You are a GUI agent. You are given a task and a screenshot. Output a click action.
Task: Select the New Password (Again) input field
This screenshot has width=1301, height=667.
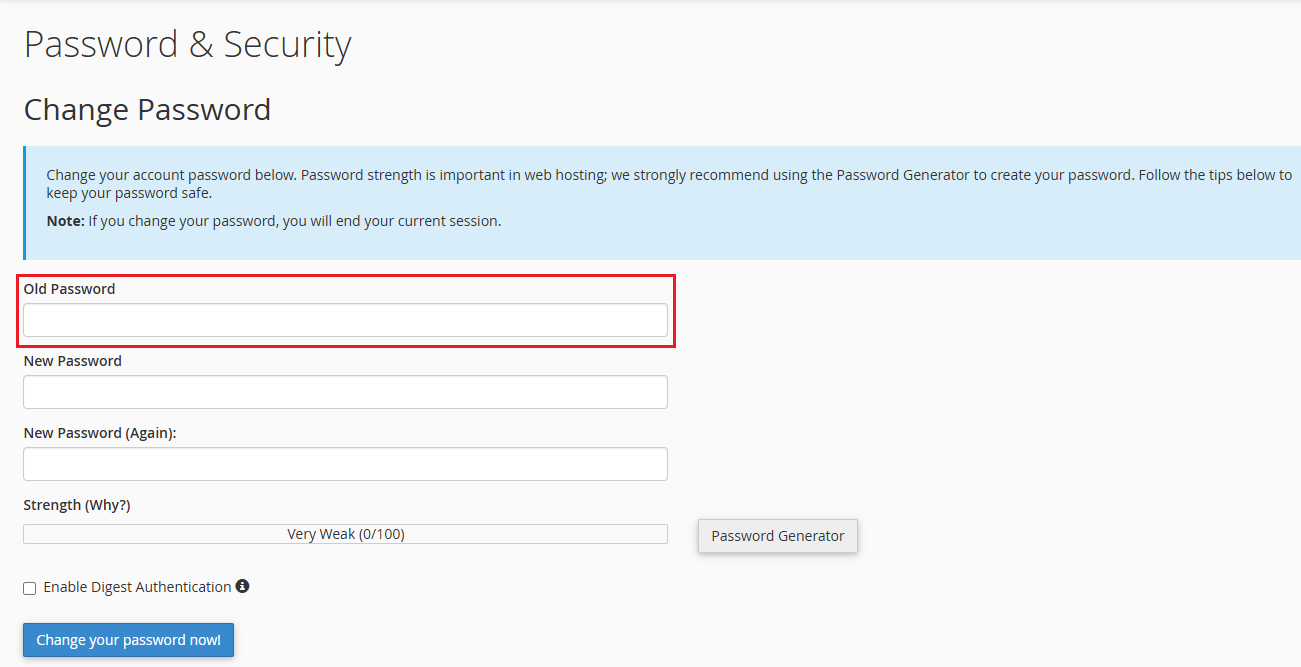coord(345,464)
